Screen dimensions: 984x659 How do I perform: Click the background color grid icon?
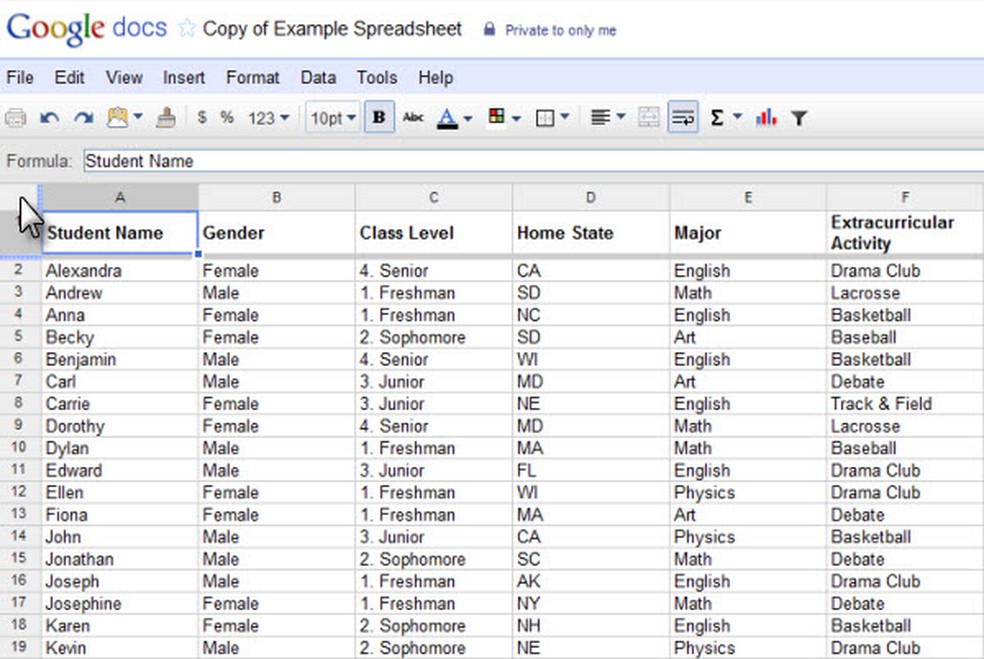point(496,117)
